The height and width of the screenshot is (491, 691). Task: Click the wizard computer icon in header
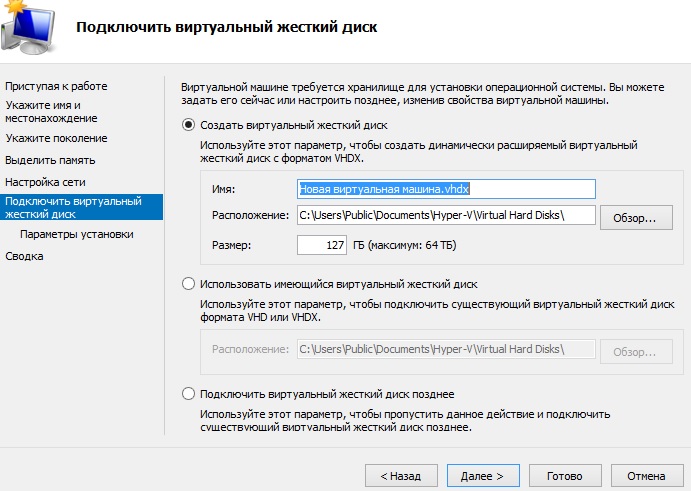coord(28,26)
